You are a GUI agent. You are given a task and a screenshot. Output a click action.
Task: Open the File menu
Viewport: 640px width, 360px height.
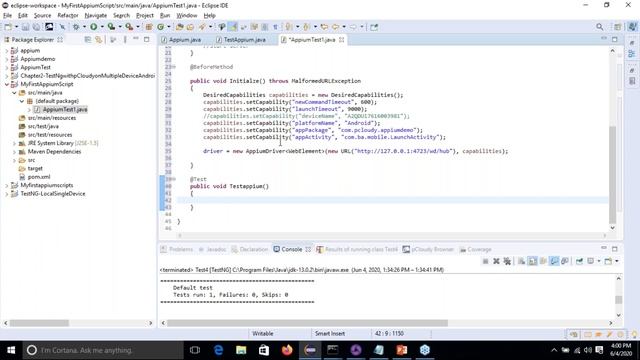[x=7, y=16]
